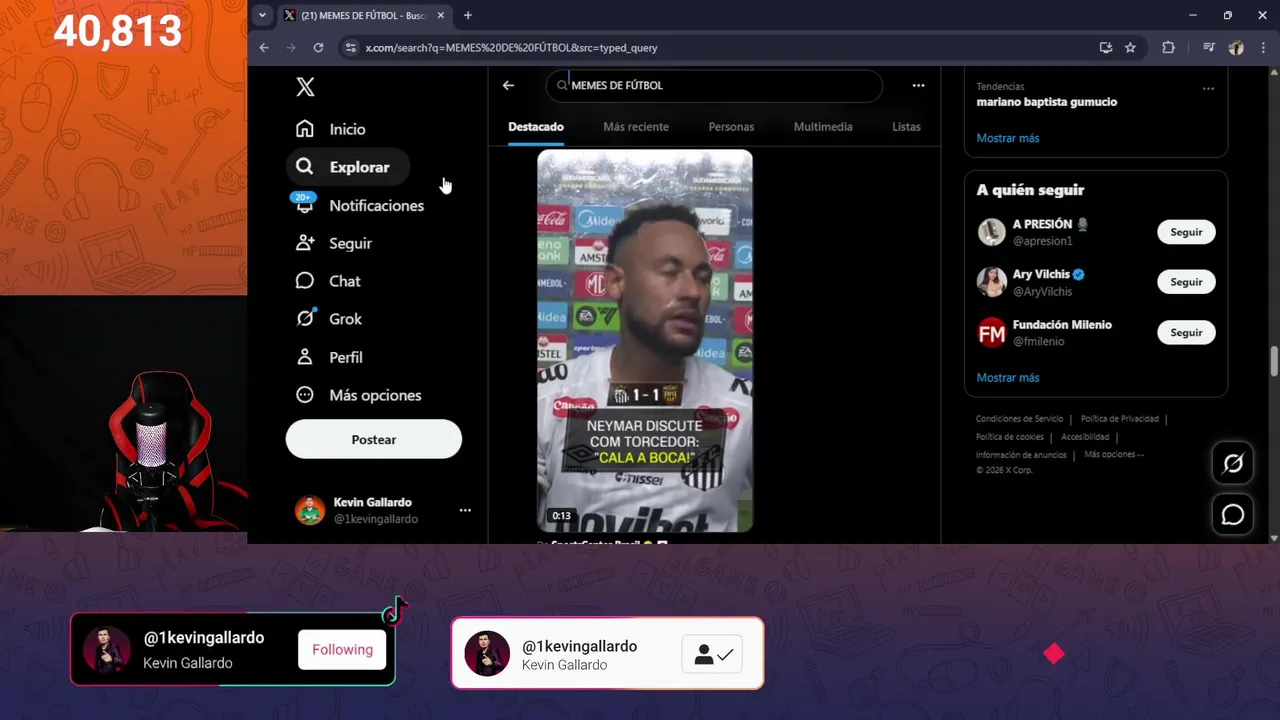This screenshot has width=1280, height=720.
Task: Go to Perfil in sidebar
Action: pyautogui.click(x=330, y=357)
